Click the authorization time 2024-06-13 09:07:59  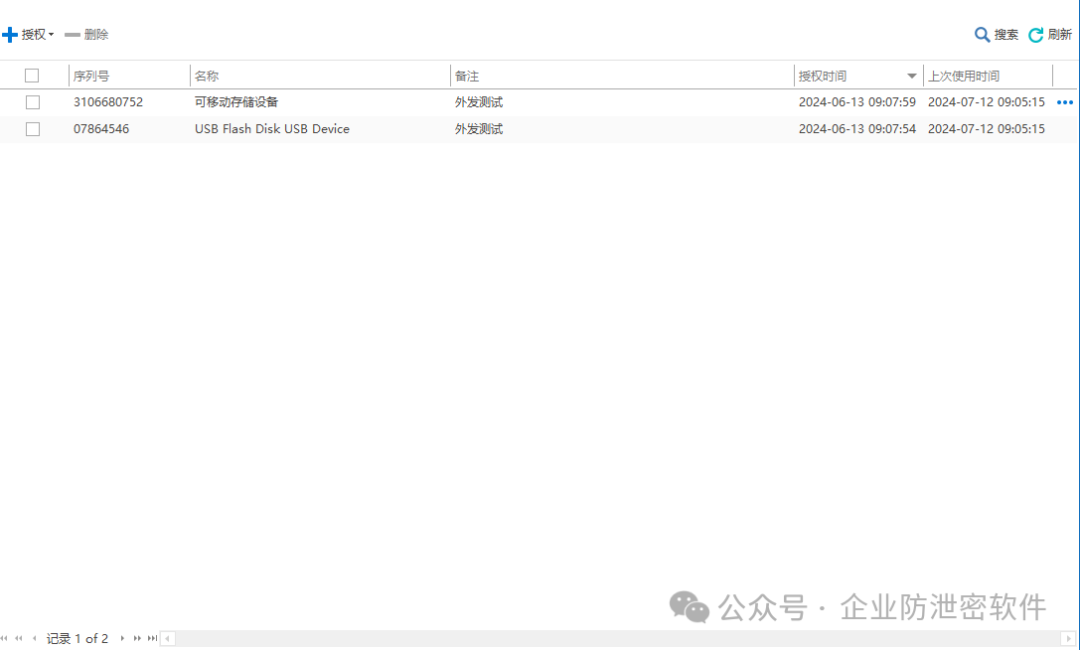coord(857,102)
